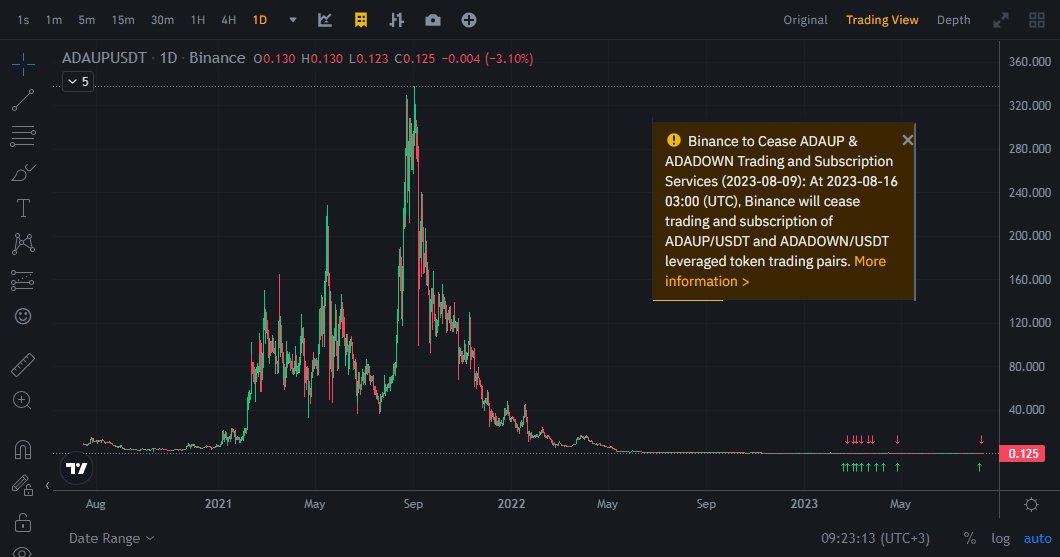Open the candlestick chart style icon
The width and height of the screenshot is (1060, 557).
pyautogui.click(x=397, y=20)
